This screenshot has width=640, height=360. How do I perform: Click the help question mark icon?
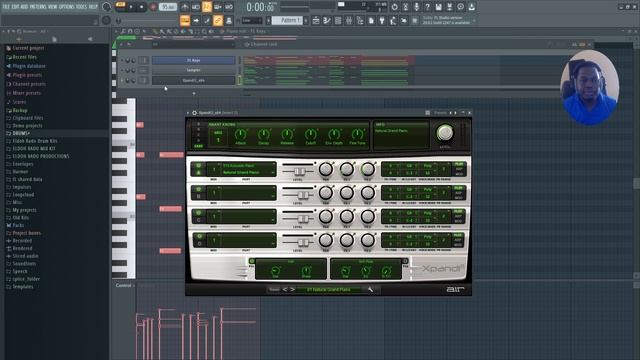pyautogui.click(x=427, y=7)
